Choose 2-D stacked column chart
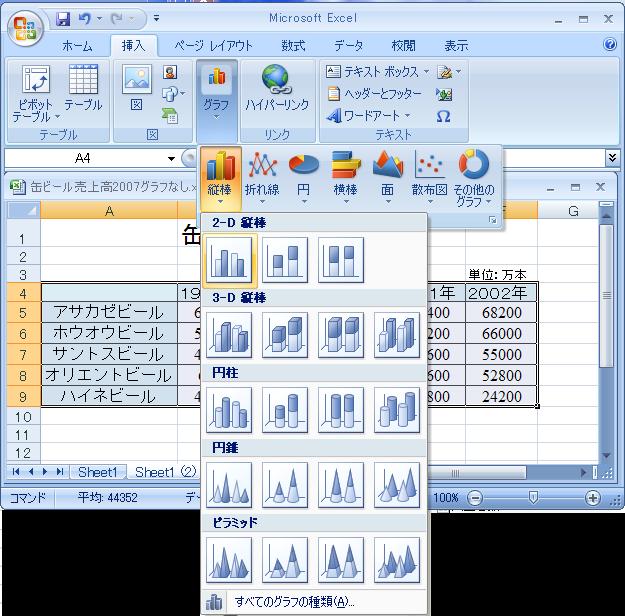The width and height of the screenshot is (625, 616). tap(285, 260)
